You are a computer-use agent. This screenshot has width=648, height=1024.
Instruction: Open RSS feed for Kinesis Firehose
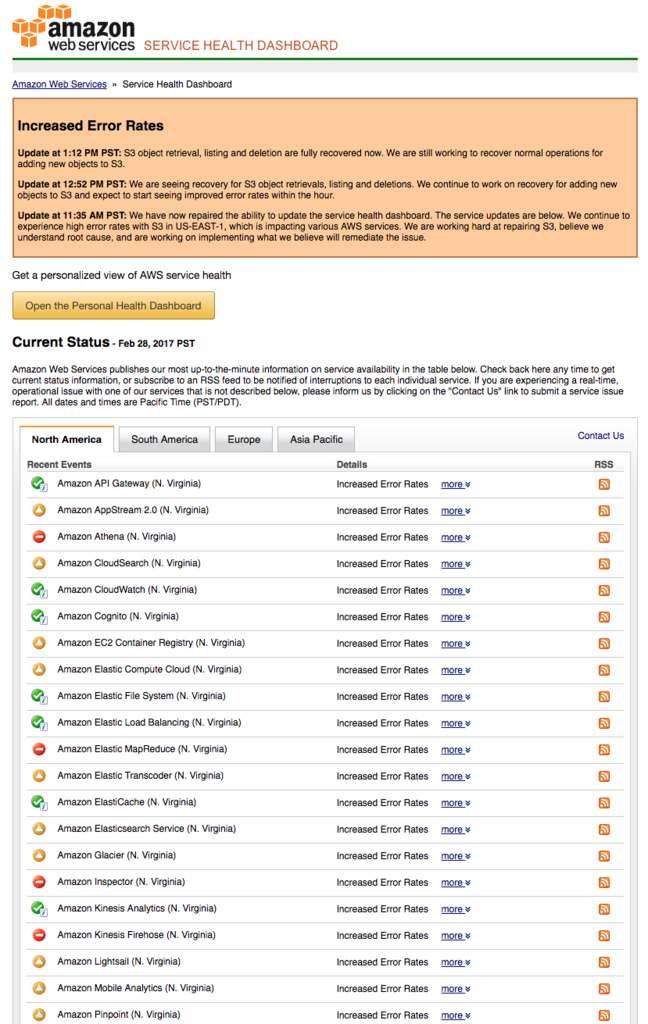604,936
